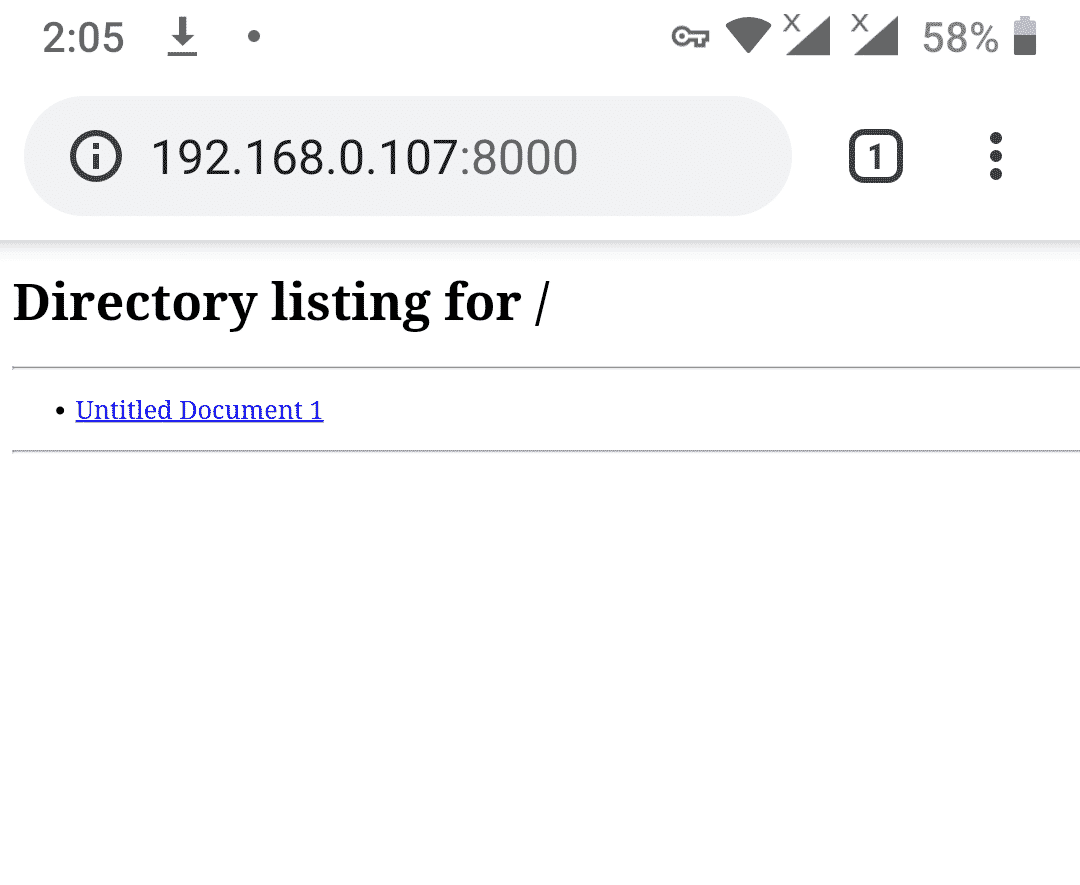Tap the VPN key status icon
Screen dimensions: 1080x885
pos(690,38)
